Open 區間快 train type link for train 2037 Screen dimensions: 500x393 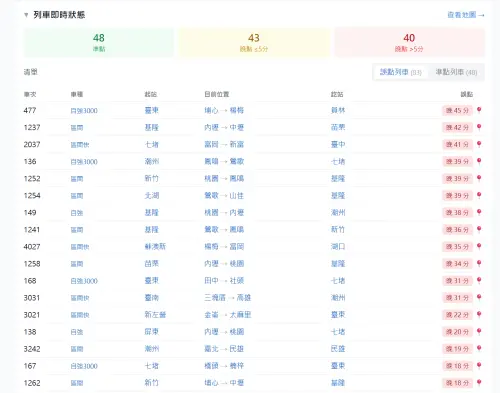point(80,145)
